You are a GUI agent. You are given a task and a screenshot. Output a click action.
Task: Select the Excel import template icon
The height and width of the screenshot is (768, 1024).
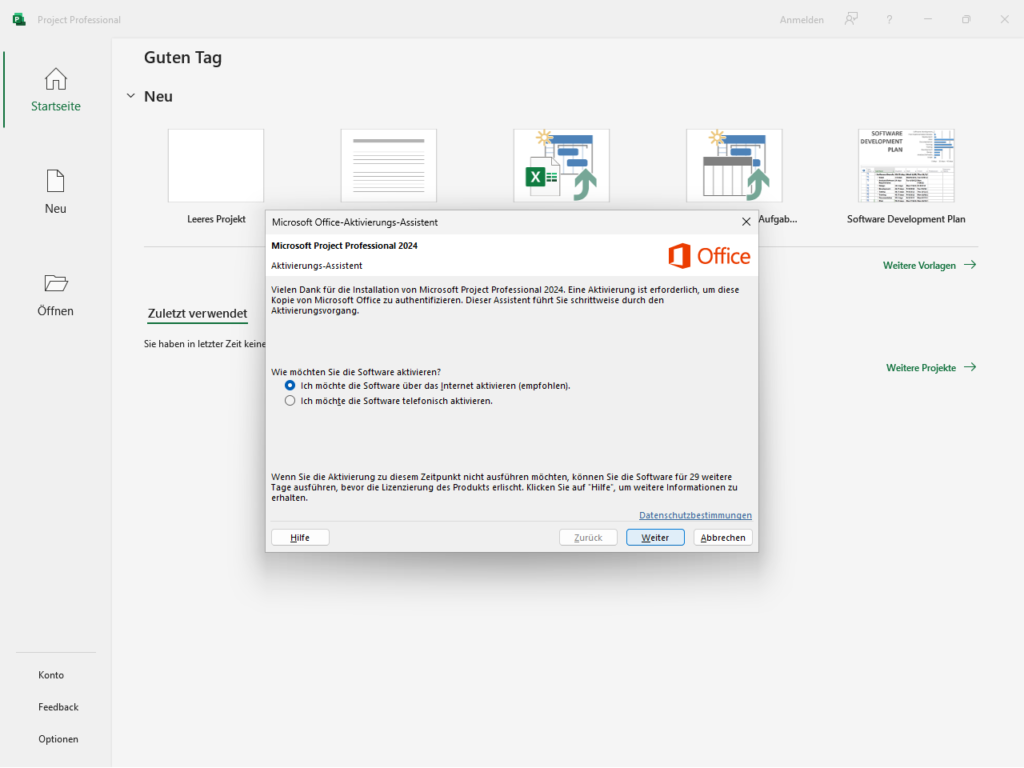pos(561,165)
